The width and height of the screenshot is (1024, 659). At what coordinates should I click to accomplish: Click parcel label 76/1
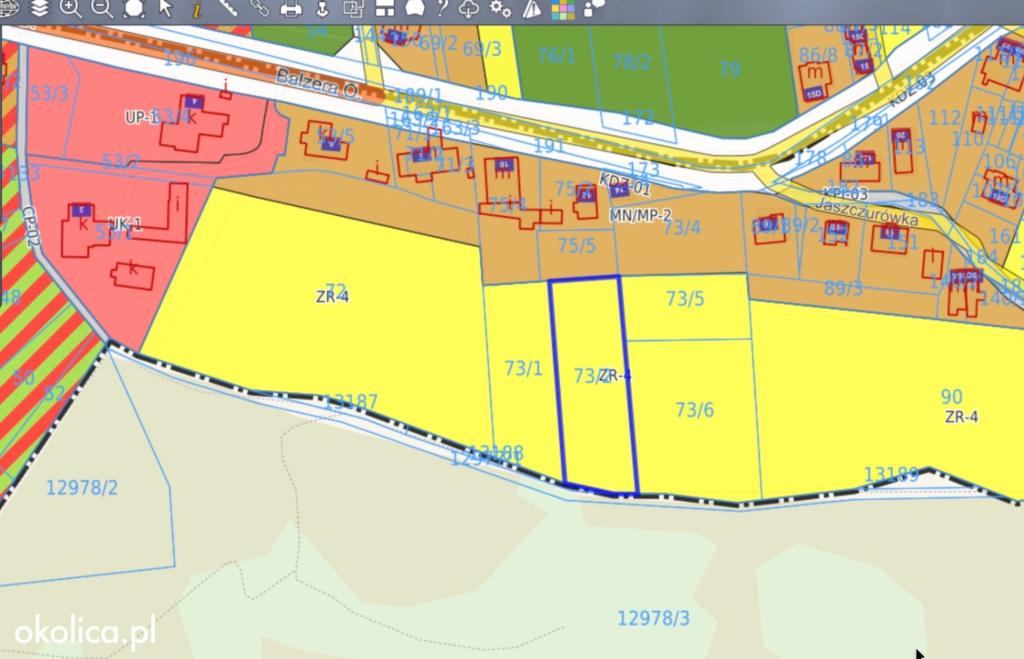pos(556,56)
